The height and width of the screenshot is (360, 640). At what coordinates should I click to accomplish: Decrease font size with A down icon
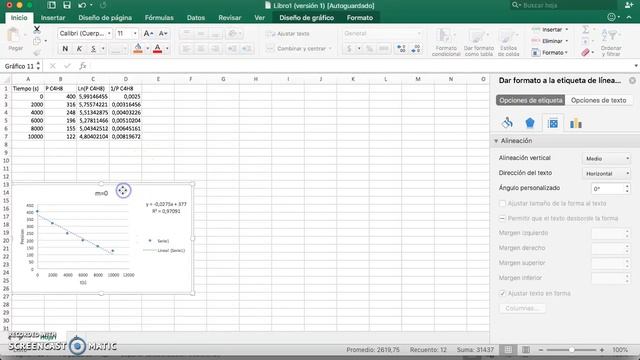163,33
